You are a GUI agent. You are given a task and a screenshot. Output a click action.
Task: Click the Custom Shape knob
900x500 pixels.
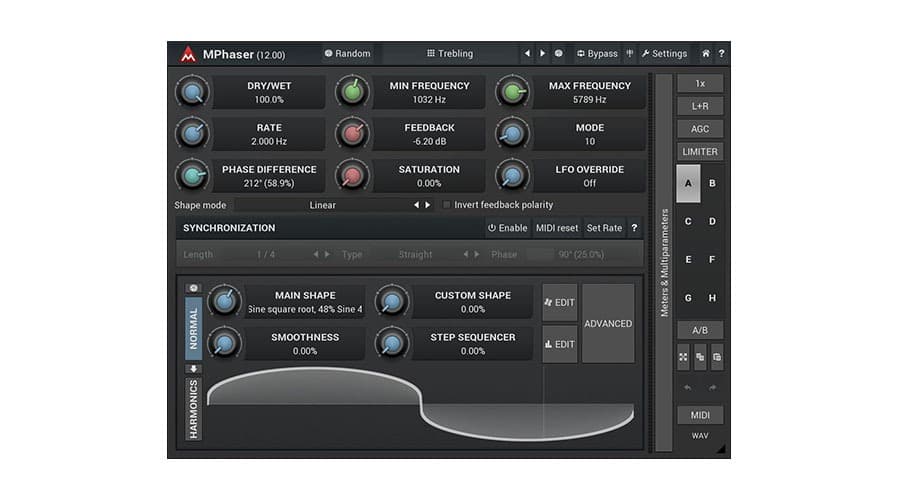[392, 301]
